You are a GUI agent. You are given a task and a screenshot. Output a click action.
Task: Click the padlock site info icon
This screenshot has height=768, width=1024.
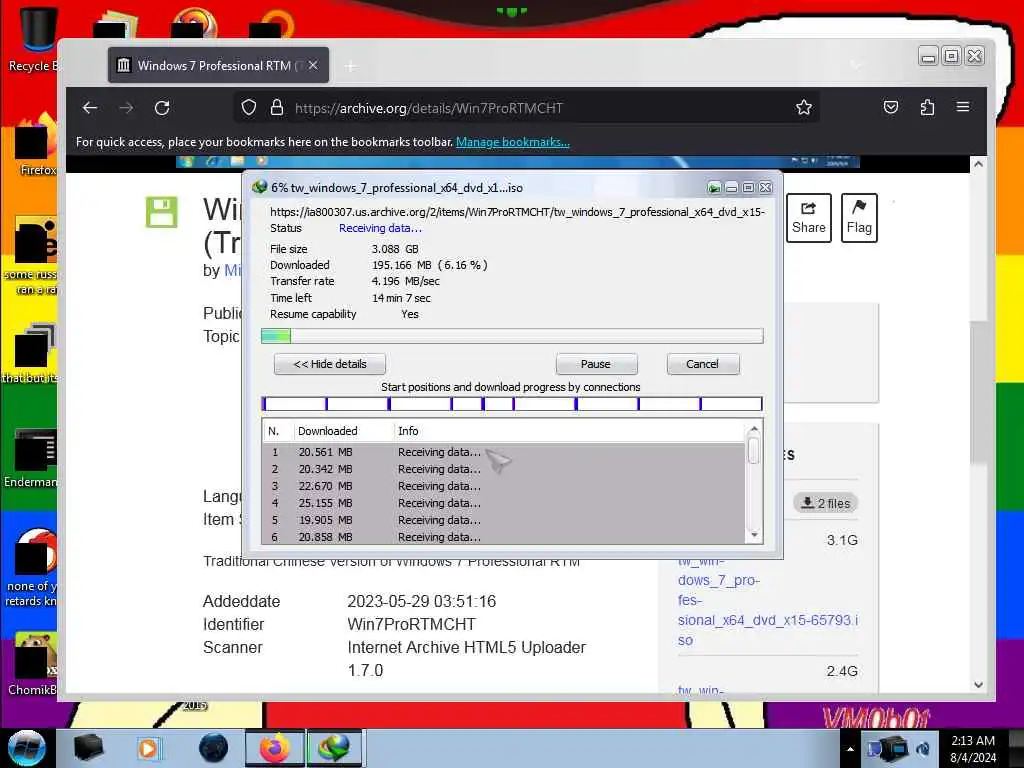[x=277, y=107]
